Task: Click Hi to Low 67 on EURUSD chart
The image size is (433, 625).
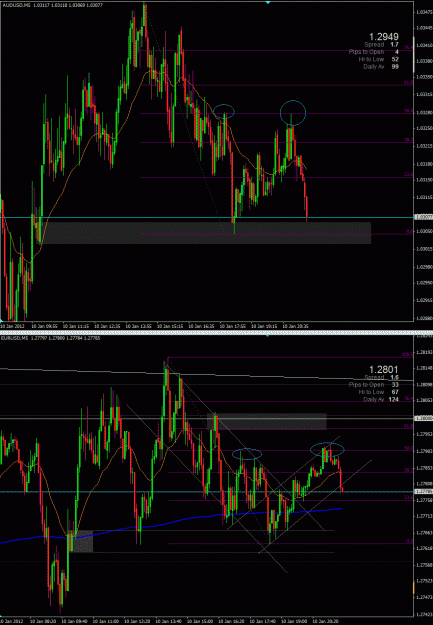Action: pos(378,392)
